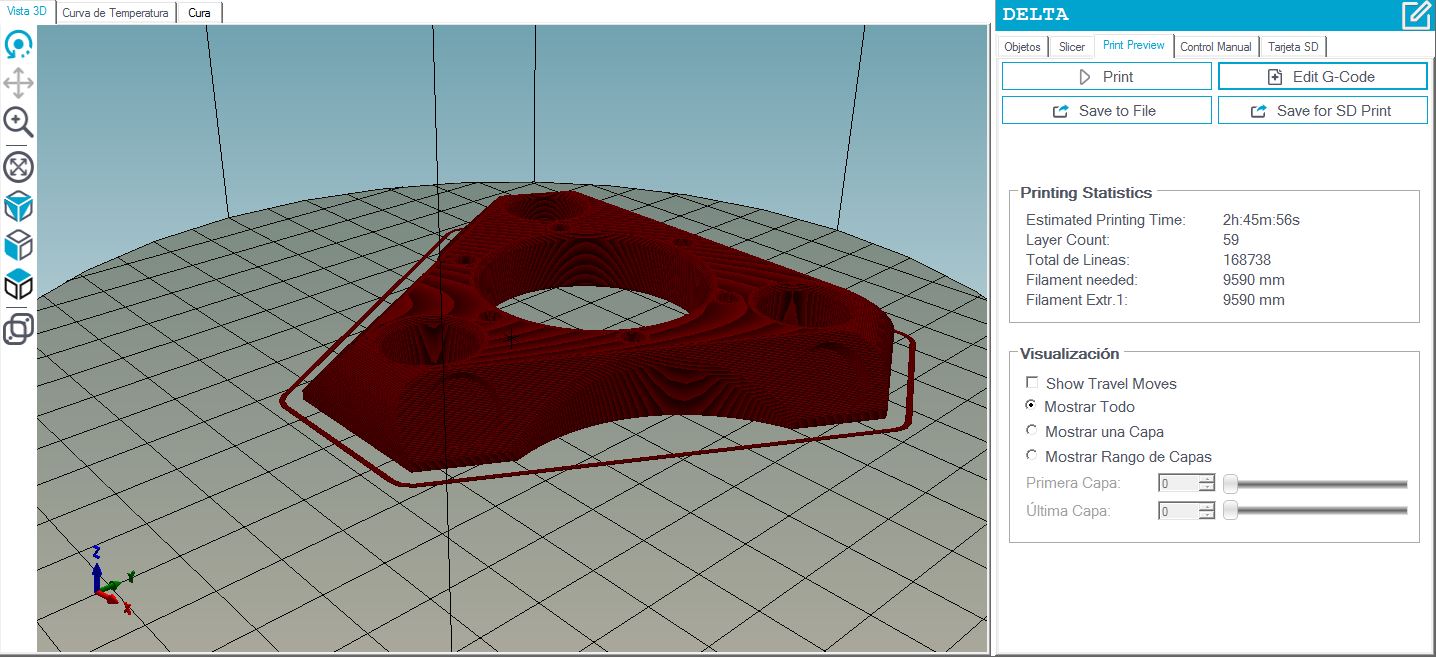Select the Rotate view tool

tap(19, 45)
